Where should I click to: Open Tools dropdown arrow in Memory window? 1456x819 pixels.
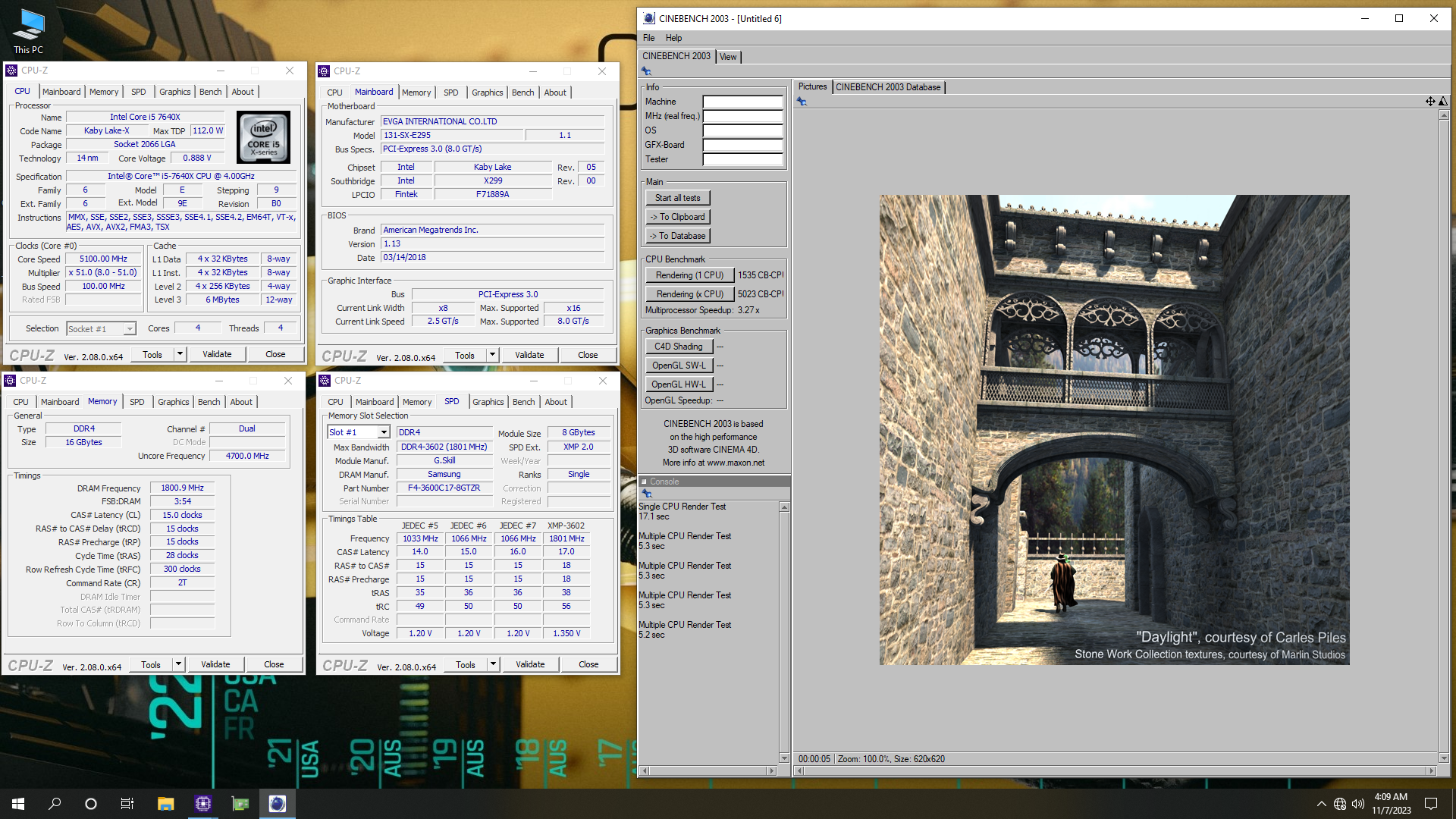pos(178,664)
